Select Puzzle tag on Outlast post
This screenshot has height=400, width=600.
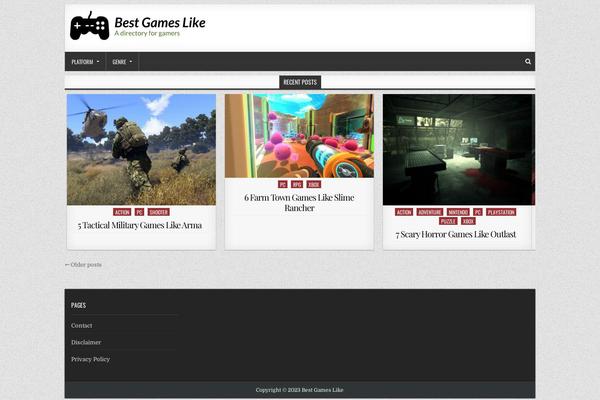click(448, 221)
